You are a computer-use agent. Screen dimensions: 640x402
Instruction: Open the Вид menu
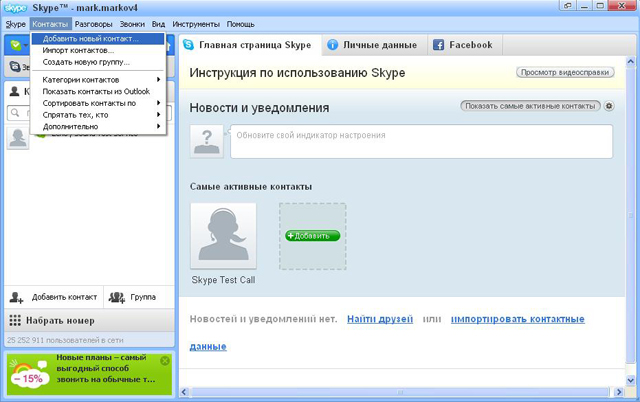pyautogui.click(x=158, y=24)
